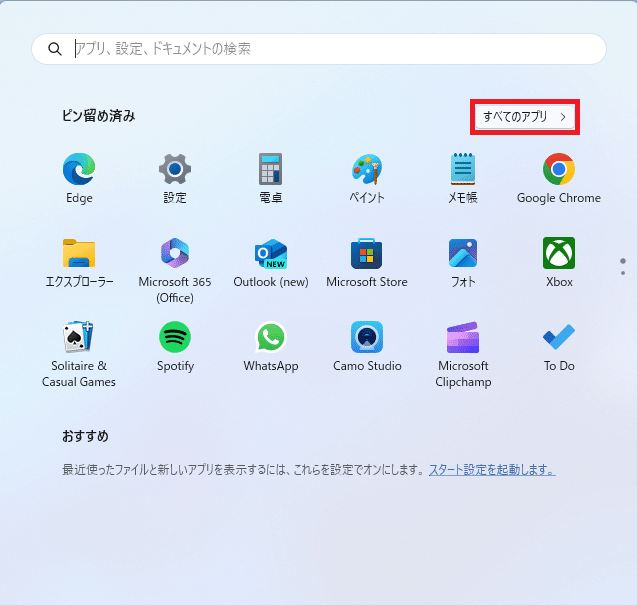Launch the Camo Studio app
Screen dimensions: 637x606
[x=366, y=337]
